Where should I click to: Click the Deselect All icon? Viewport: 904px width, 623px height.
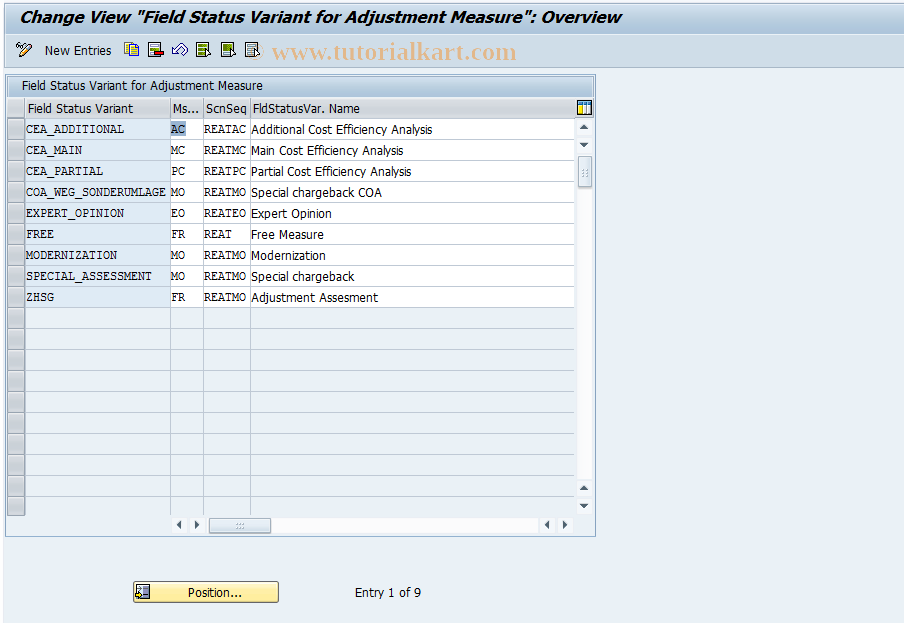point(253,50)
